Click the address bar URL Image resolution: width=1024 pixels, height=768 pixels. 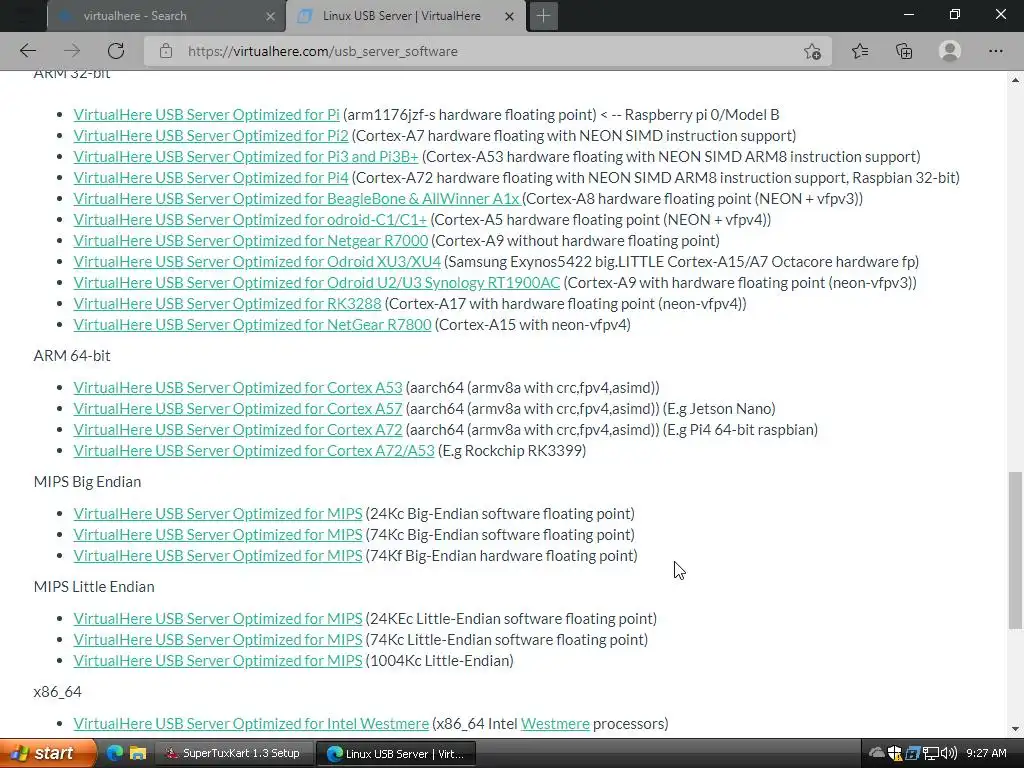pos(323,51)
